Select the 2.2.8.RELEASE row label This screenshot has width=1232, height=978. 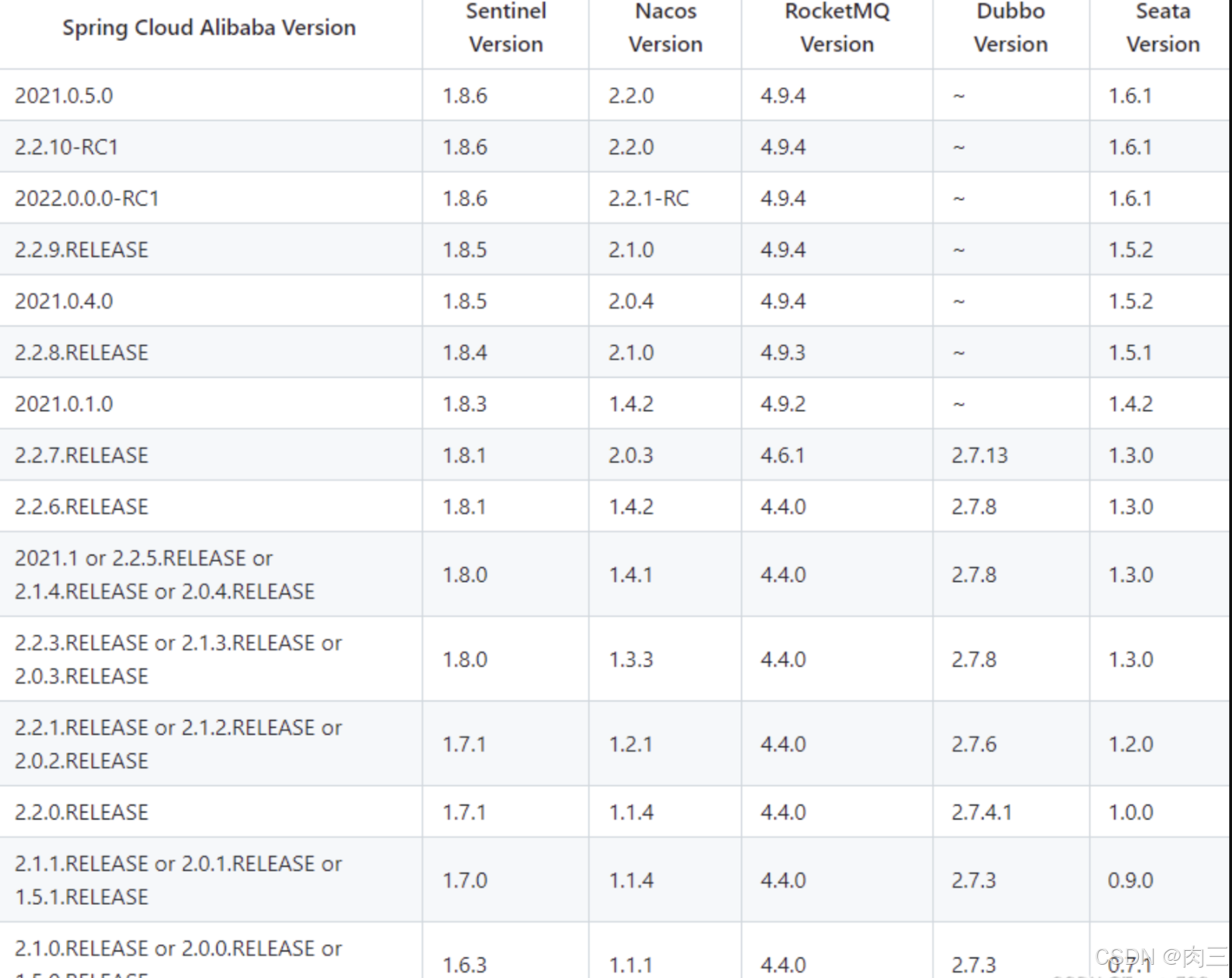[81, 352]
